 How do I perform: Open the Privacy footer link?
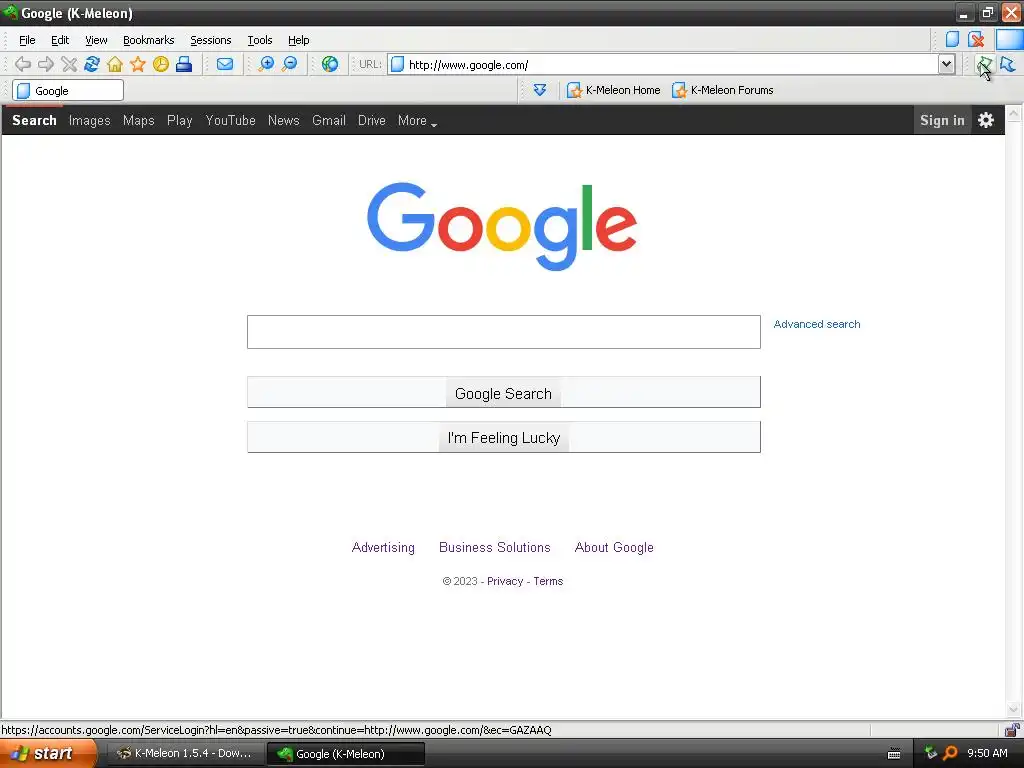click(x=505, y=581)
